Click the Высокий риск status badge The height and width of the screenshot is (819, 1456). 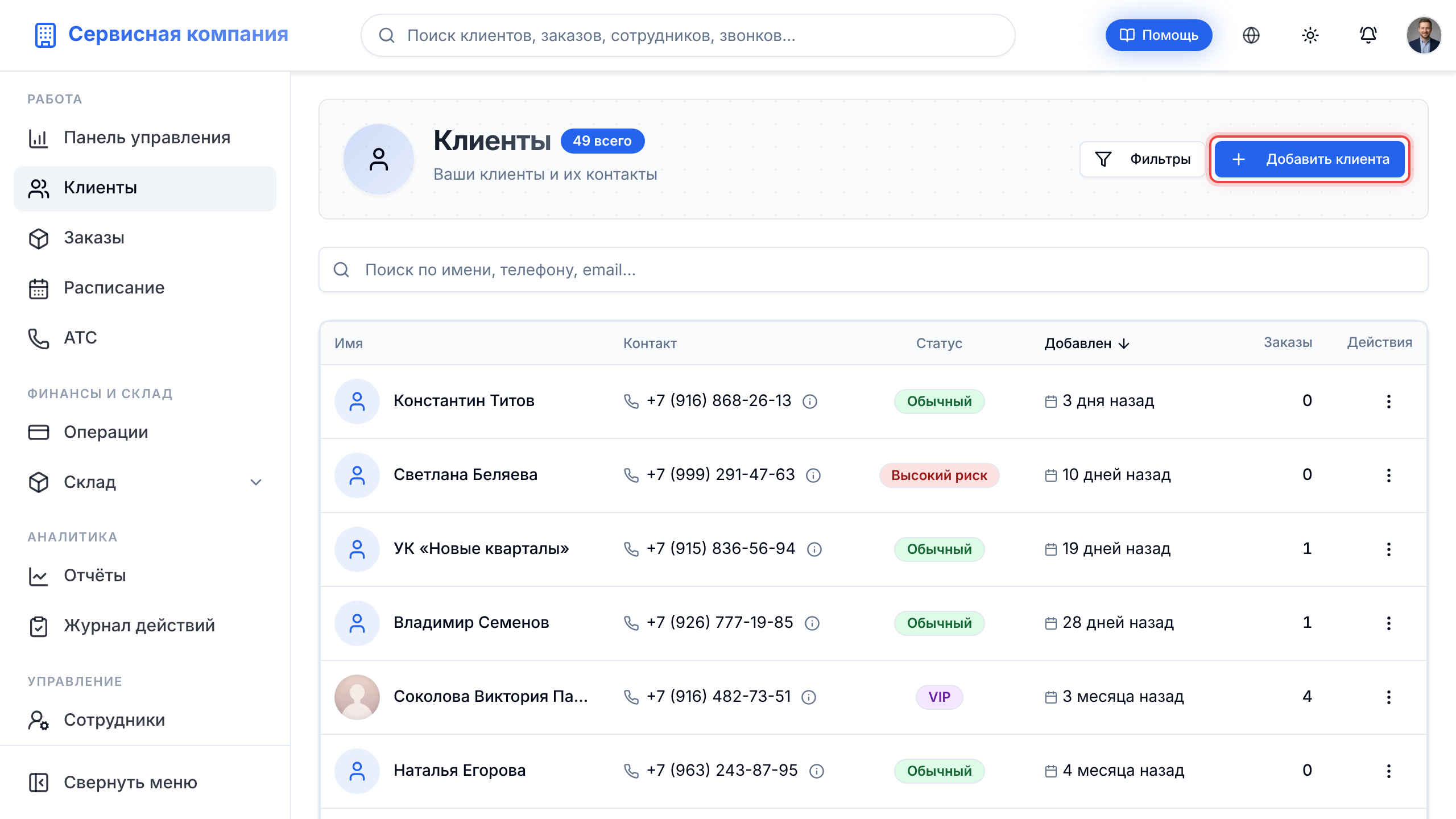(939, 475)
